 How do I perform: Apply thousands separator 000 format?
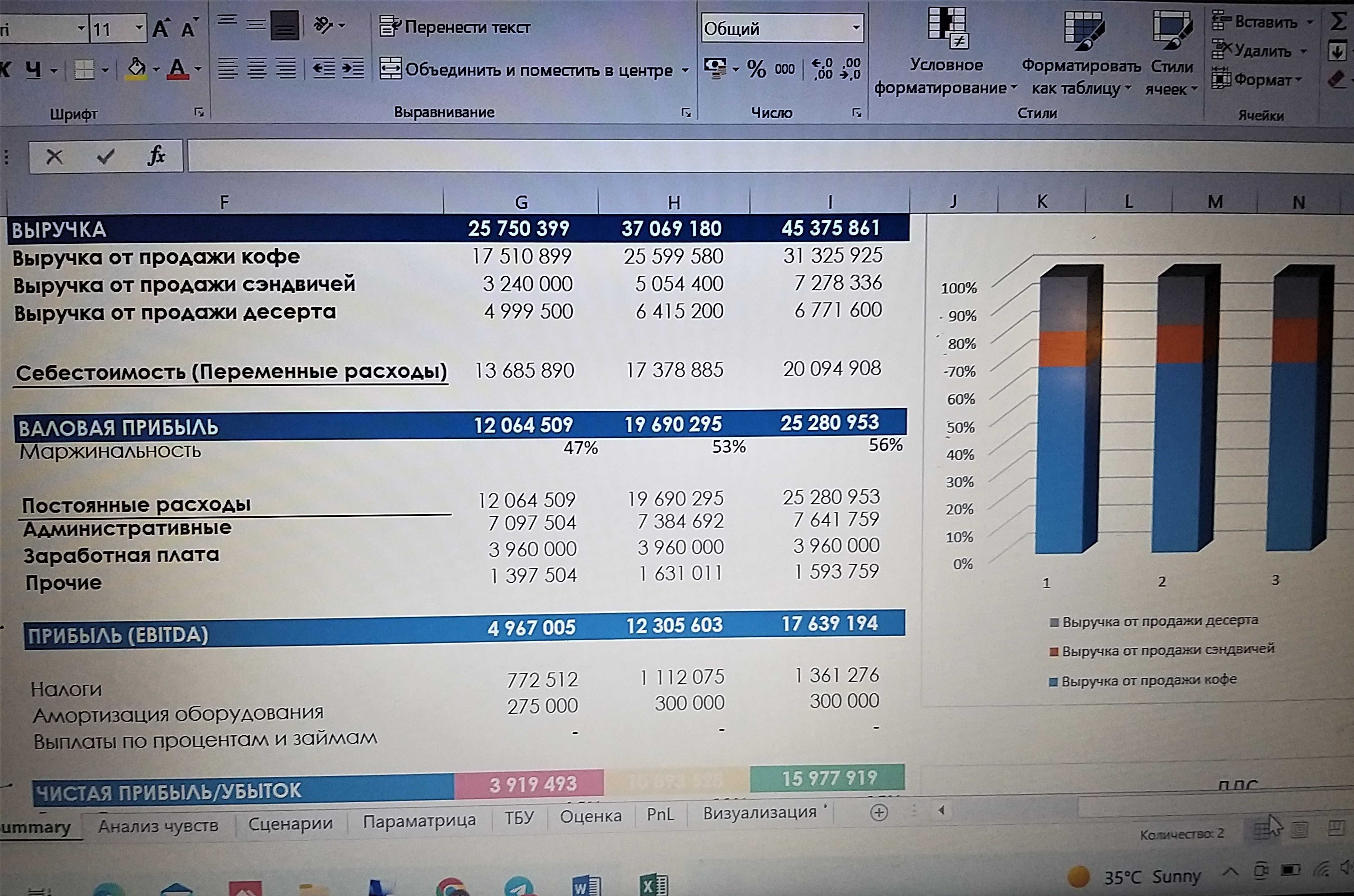[784, 70]
